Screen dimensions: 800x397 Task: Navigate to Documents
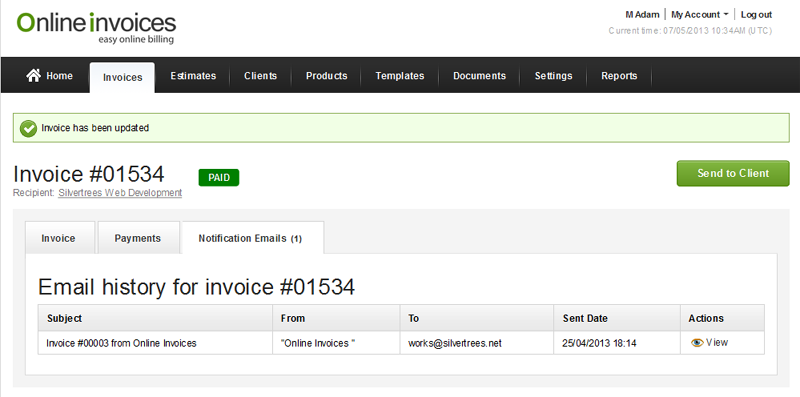click(479, 76)
